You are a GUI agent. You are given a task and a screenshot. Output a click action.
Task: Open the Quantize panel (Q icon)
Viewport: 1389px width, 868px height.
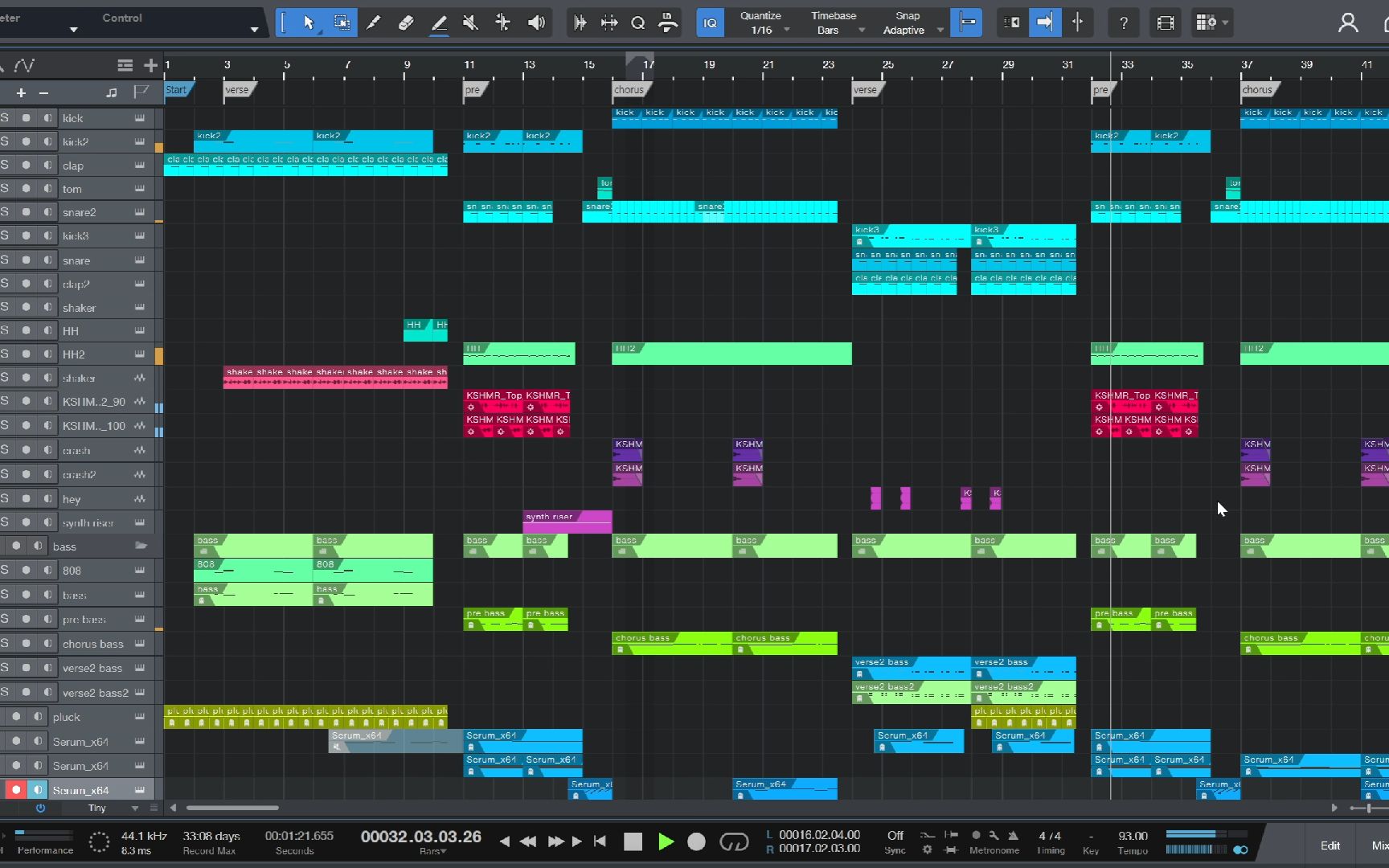[638, 23]
